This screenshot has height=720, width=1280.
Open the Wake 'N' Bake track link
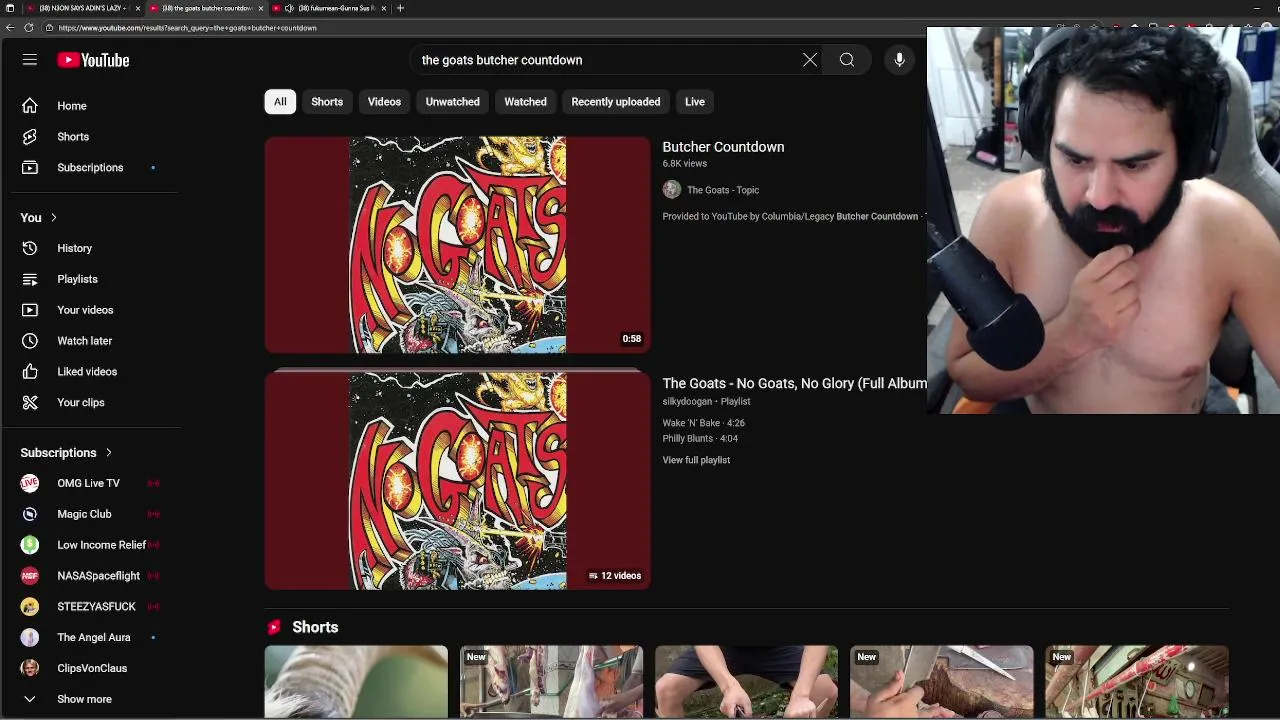703,423
